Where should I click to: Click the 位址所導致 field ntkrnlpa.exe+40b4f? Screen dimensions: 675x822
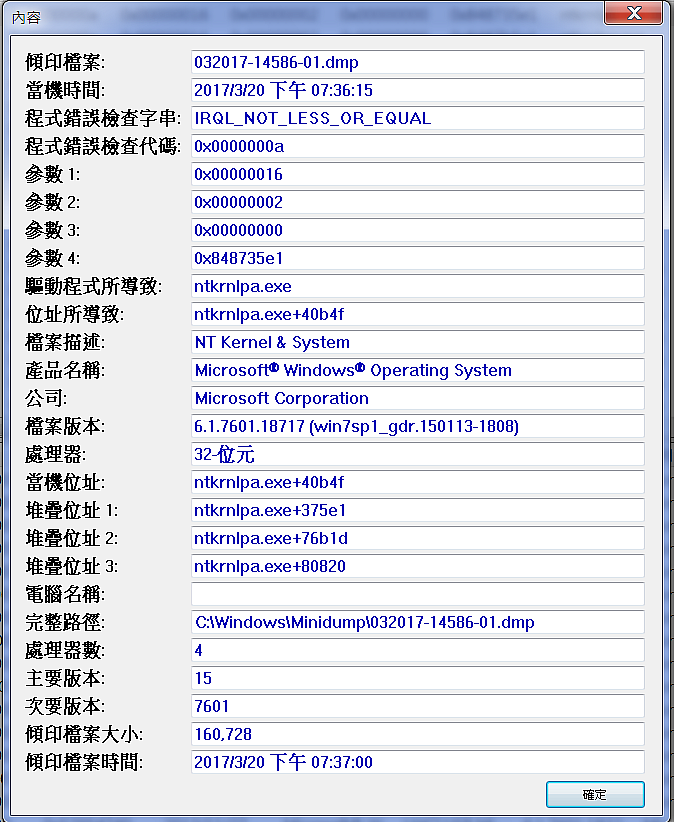tap(418, 314)
